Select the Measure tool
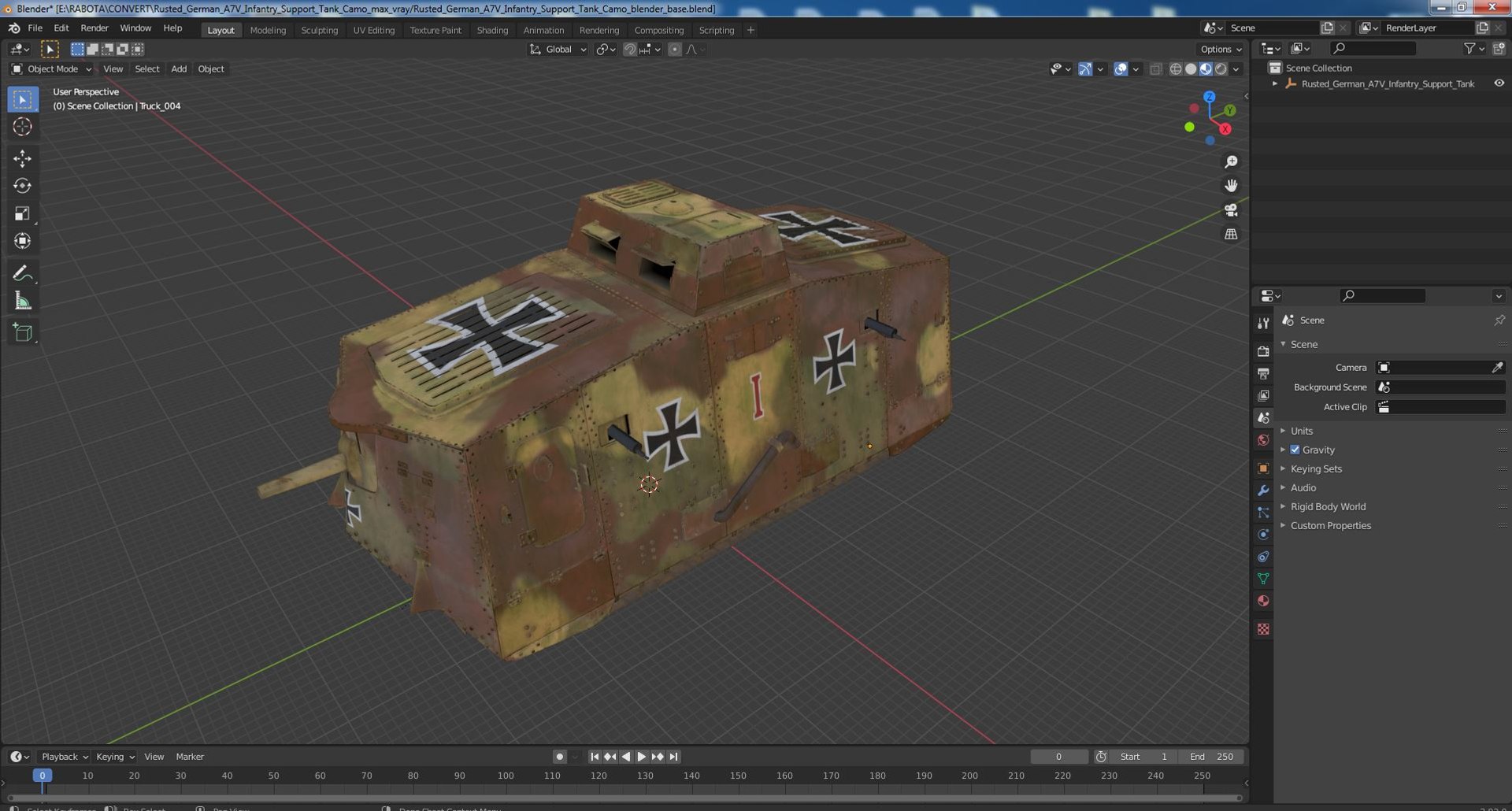The width and height of the screenshot is (1512, 811). click(22, 301)
